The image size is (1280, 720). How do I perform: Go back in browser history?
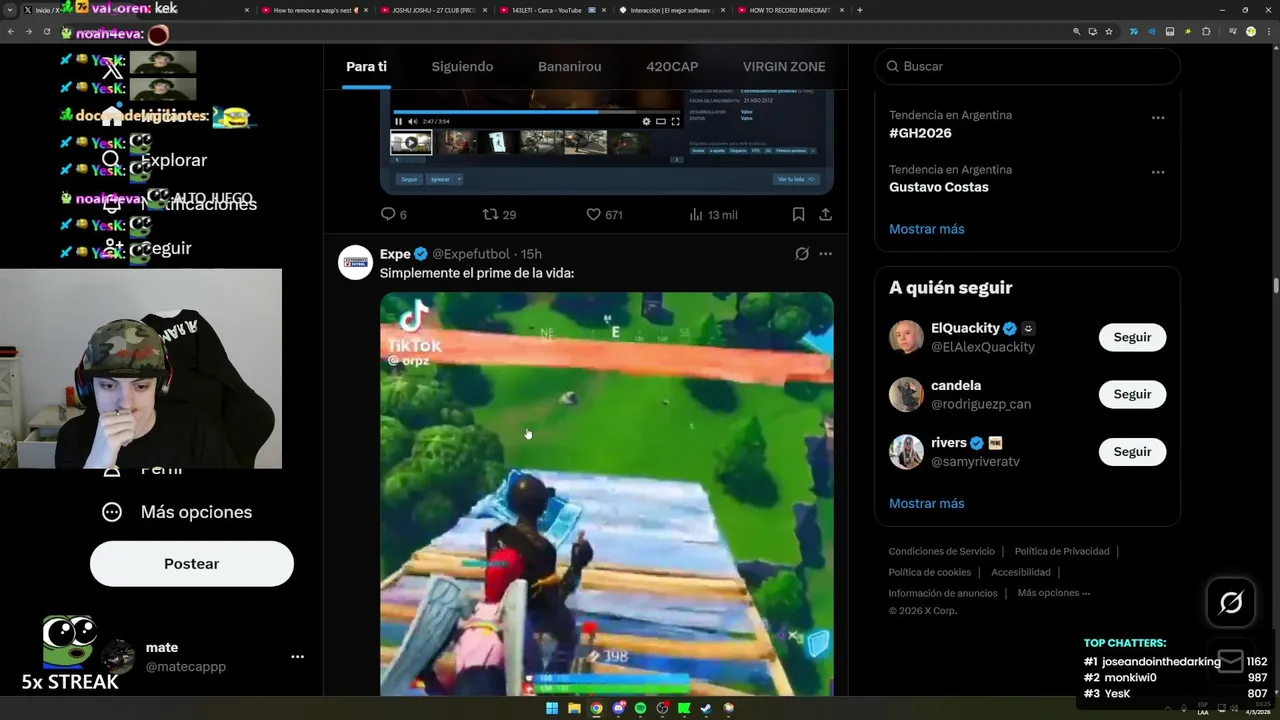11,31
